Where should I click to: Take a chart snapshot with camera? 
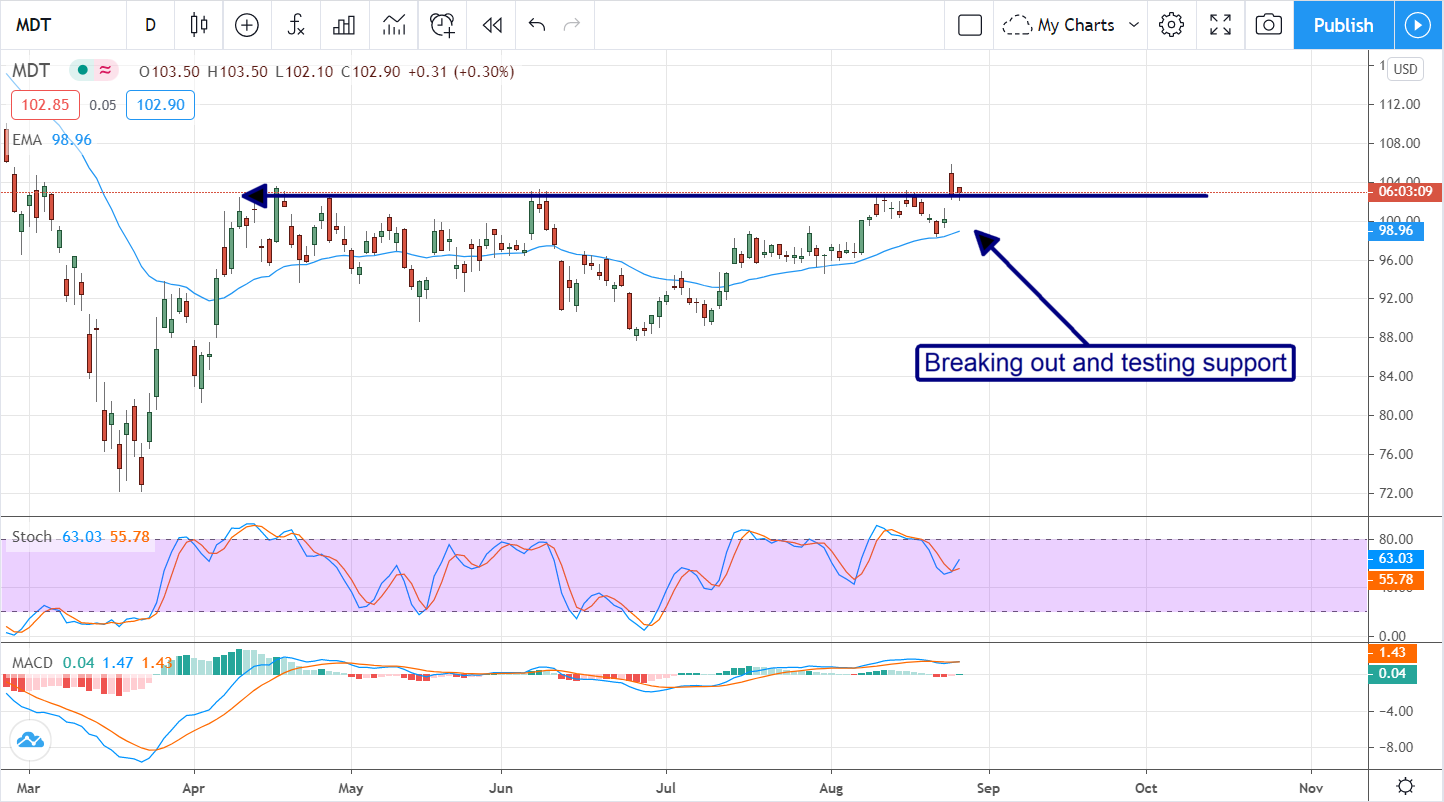pyautogui.click(x=1268, y=25)
